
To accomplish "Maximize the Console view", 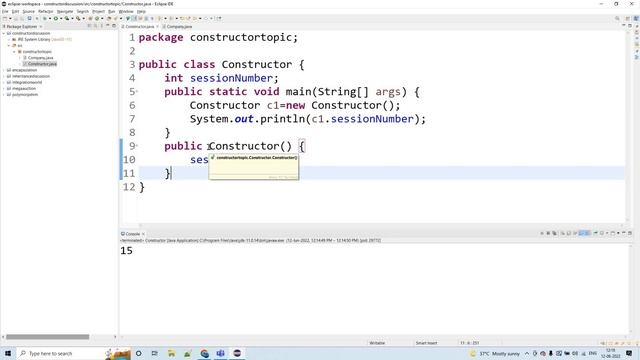I will click(x=630, y=233).
